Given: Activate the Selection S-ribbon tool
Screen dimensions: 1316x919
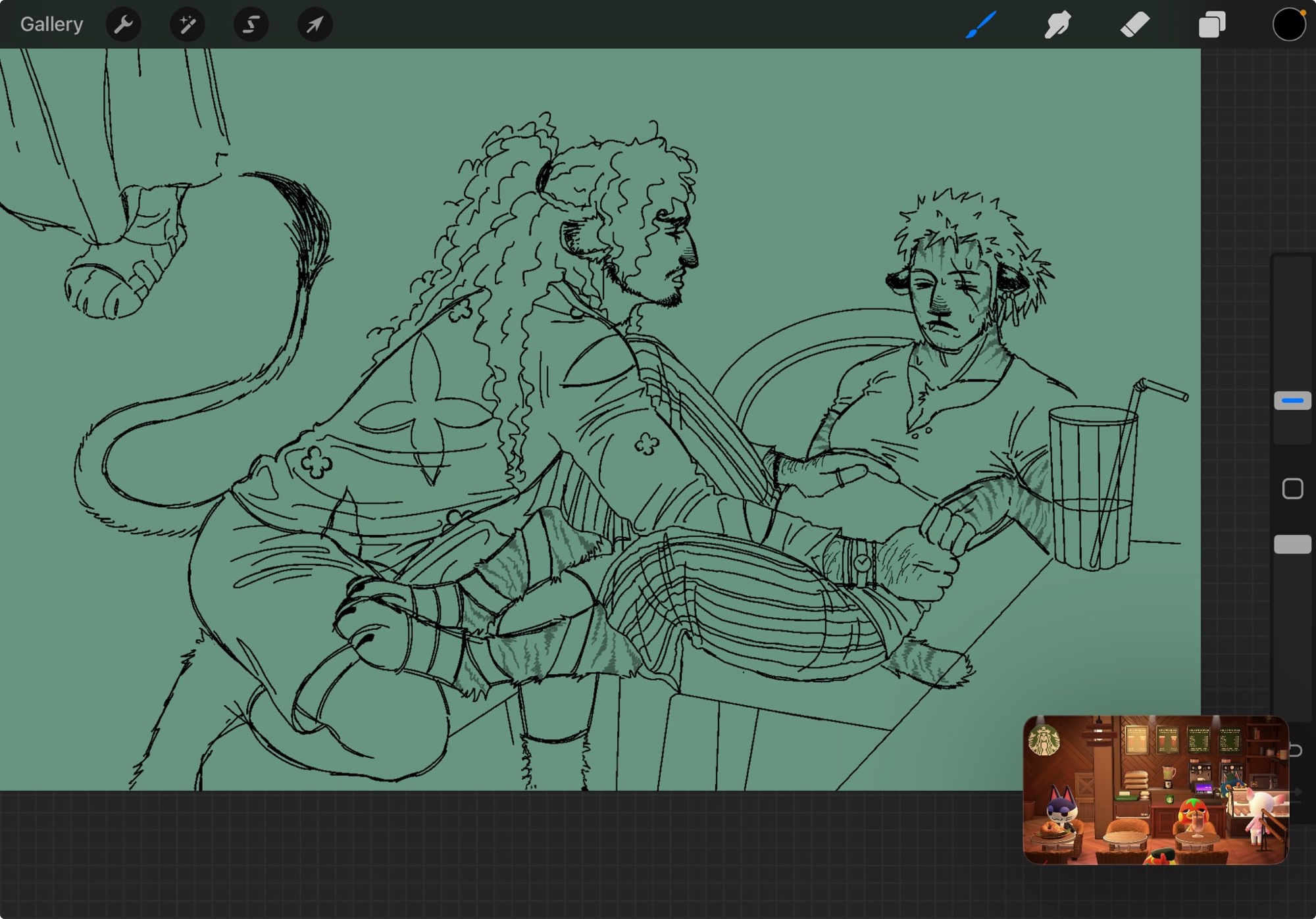Looking at the screenshot, I should click(x=251, y=25).
